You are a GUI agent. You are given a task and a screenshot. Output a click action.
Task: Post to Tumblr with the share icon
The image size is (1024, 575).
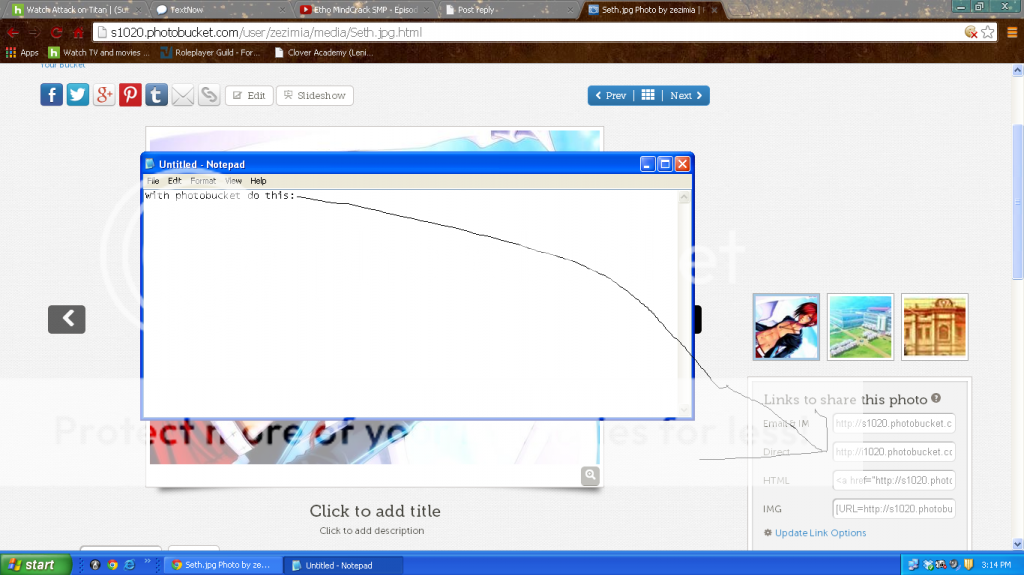pos(156,95)
